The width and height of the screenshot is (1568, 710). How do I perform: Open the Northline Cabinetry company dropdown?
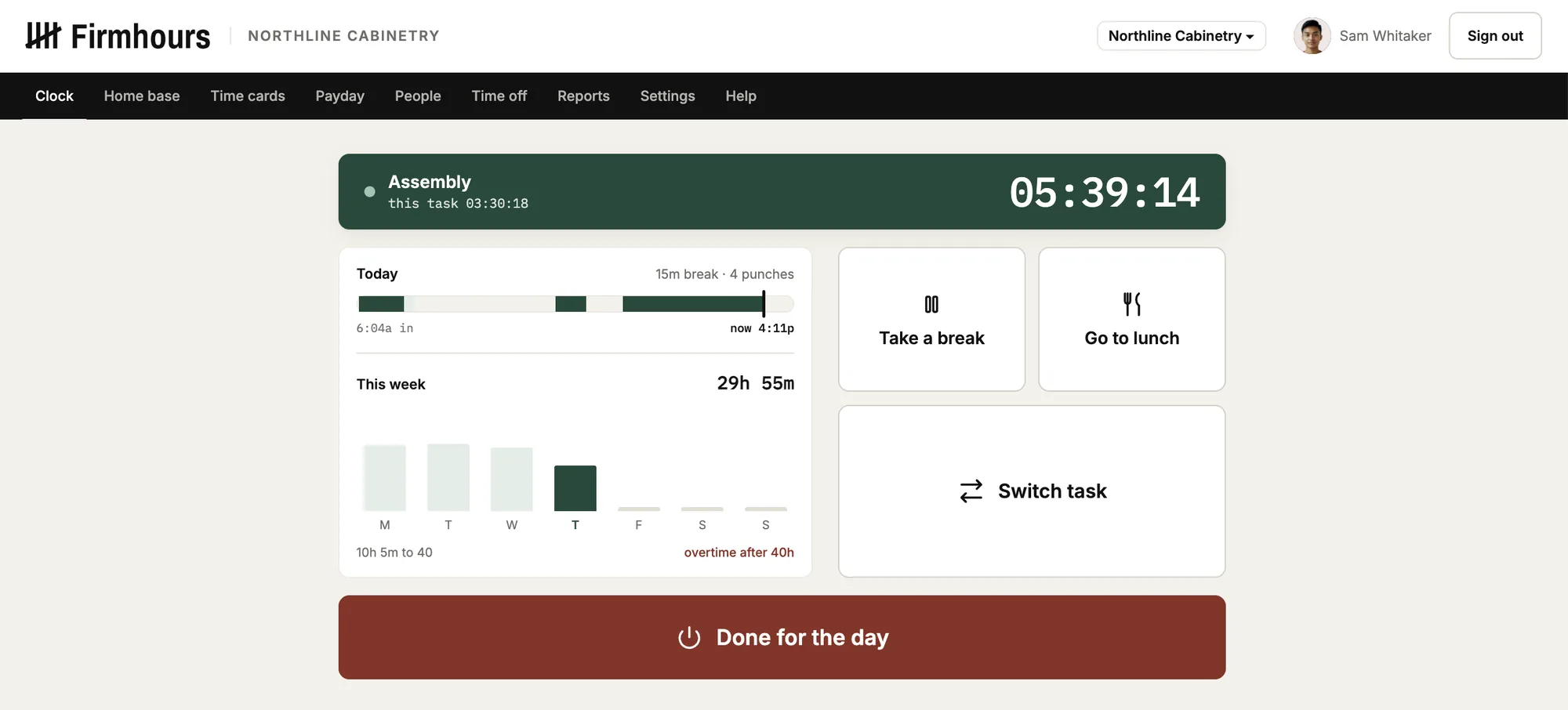click(x=1181, y=36)
